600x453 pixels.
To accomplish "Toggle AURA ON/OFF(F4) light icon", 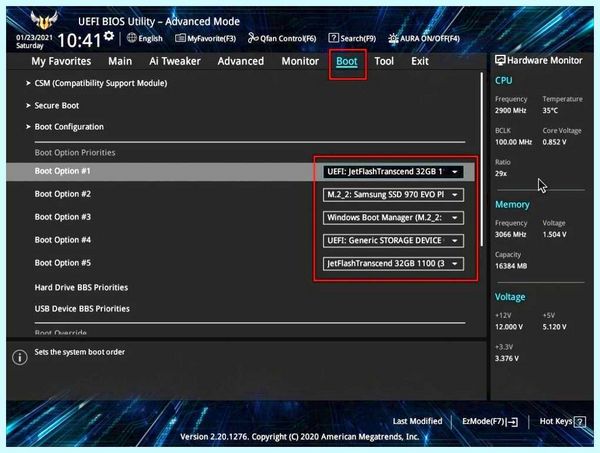I will tap(393, 38).
